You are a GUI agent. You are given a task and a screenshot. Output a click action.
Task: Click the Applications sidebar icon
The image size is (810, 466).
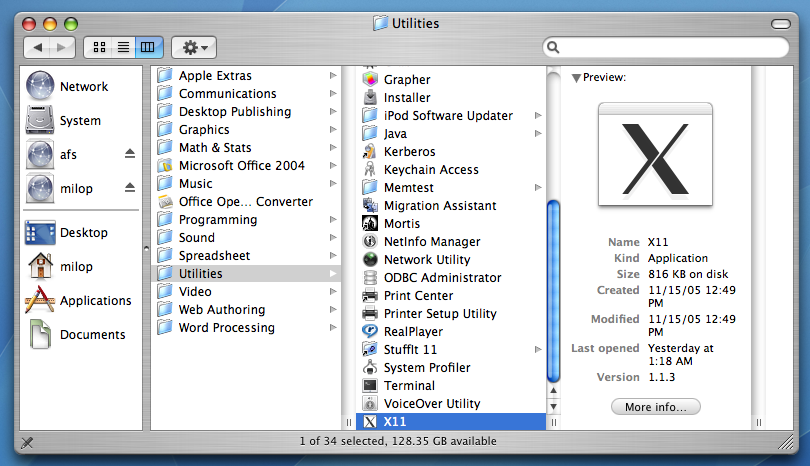pyautogui.click(x=40, y=300)
